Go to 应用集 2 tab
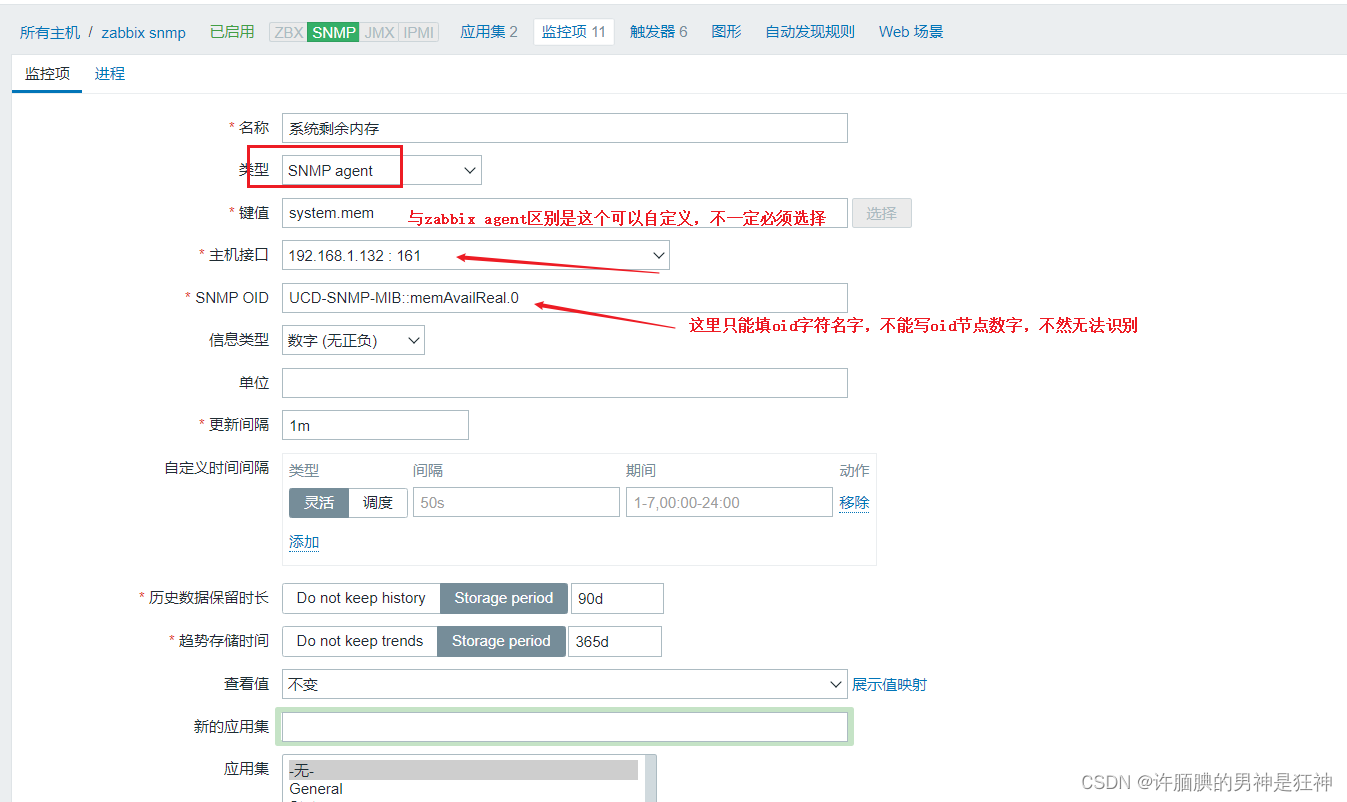Image resolution: width=1347 pixels, height=802 pixels. tap(489, 32)
